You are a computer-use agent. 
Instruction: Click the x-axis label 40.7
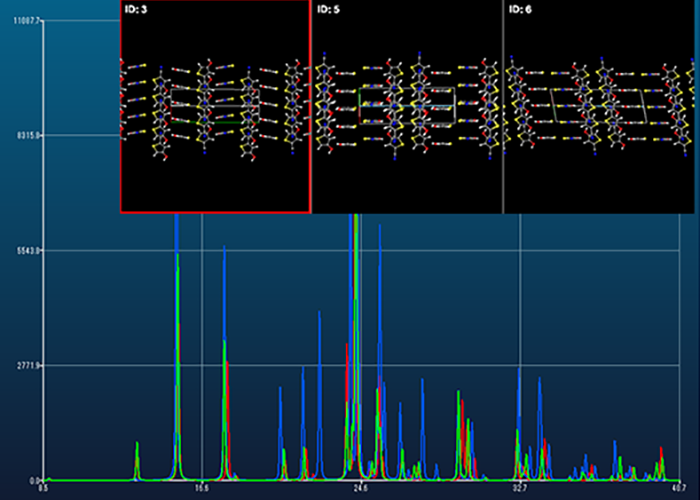click(679, 488)
